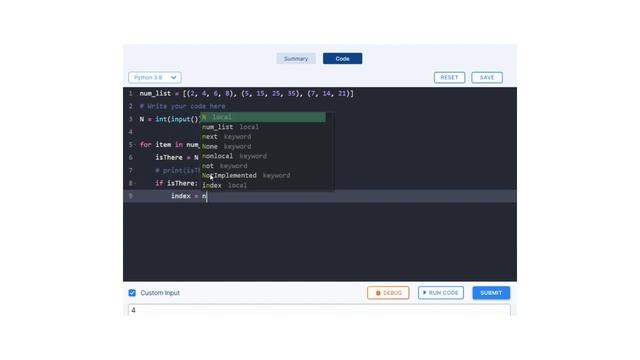Screen dimensions: 640x360
Task: Click the SAVE button
Action: click(x=487, y=78)
